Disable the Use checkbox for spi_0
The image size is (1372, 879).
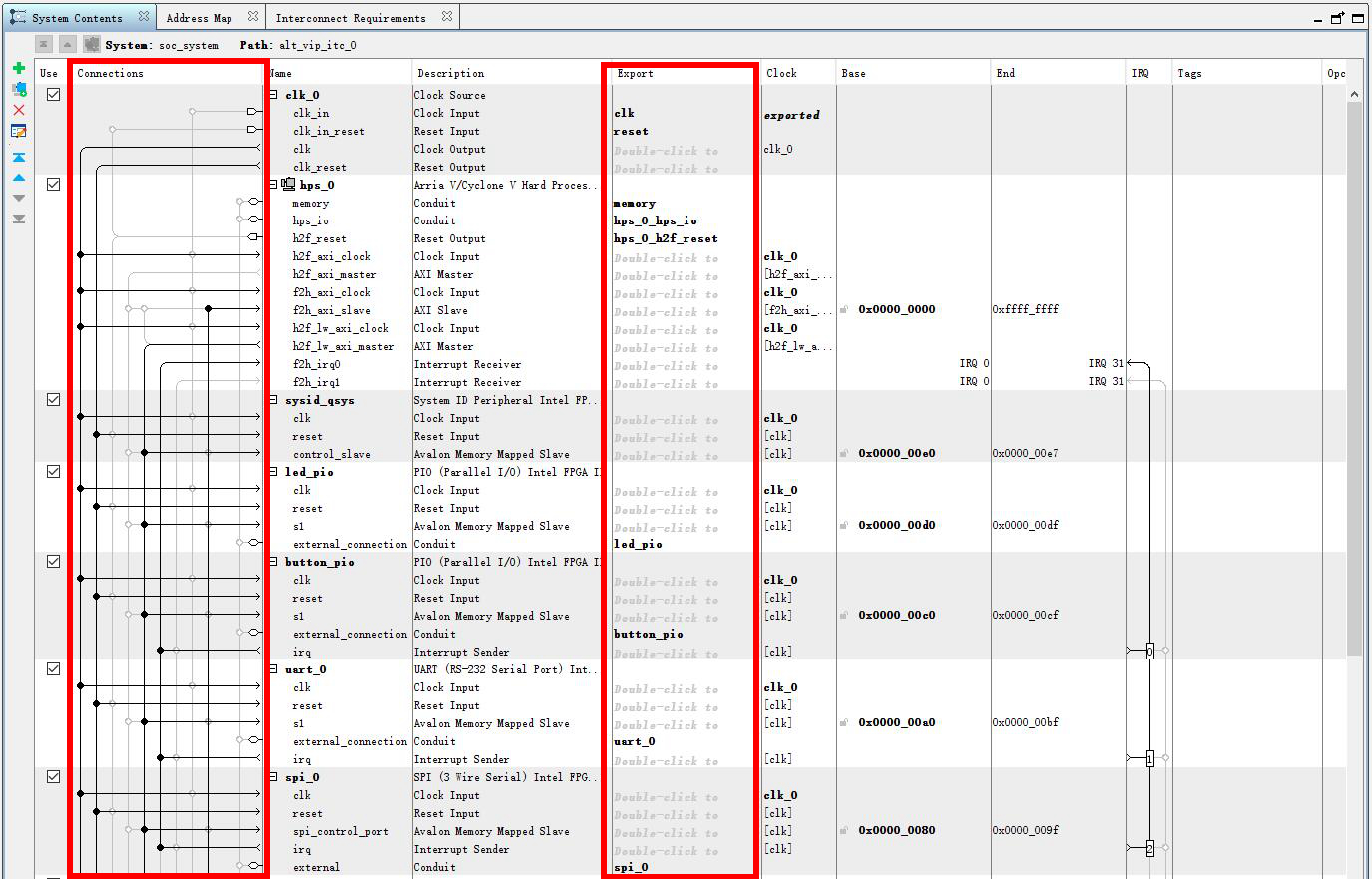pyautogui.click(x=53, y=776)
